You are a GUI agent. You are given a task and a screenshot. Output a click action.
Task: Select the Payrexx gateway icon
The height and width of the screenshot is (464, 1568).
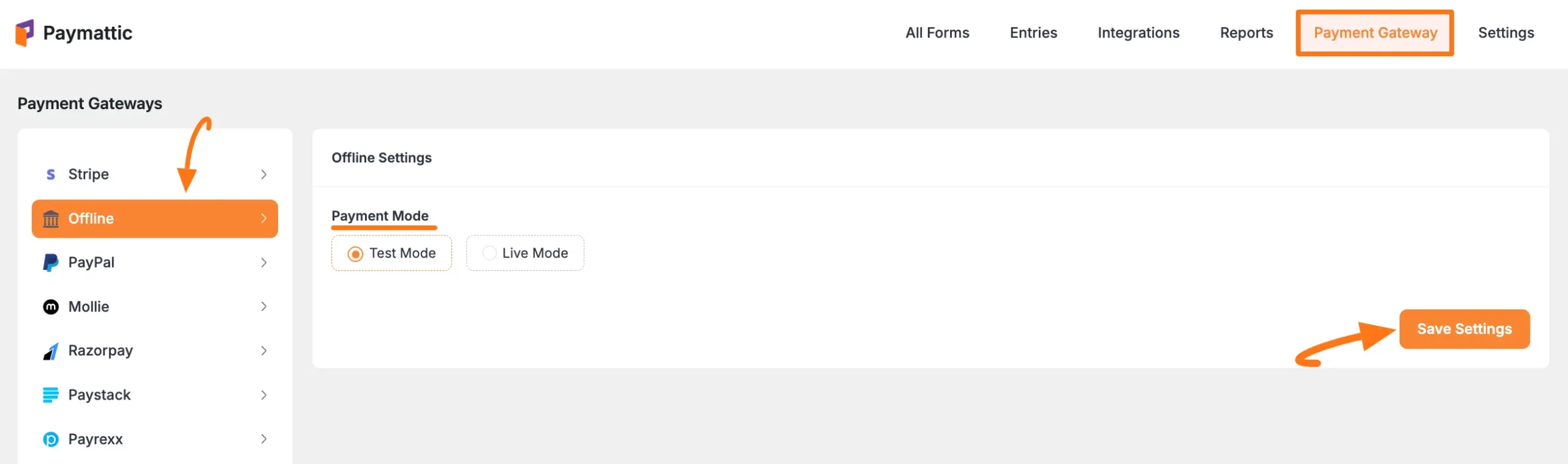(x=51, y=439)
